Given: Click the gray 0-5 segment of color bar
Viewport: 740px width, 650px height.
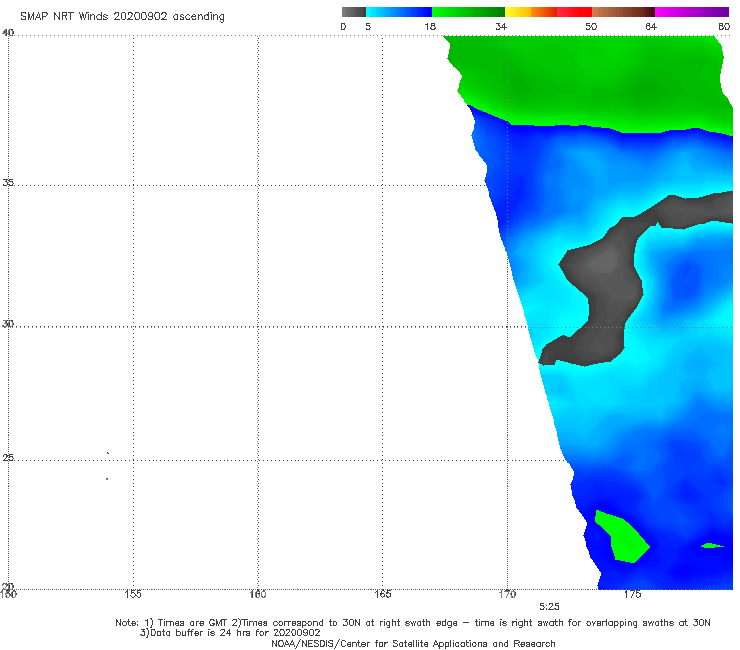Looking at the screenshot, I should pyautogui.click(x=354, y=12).
